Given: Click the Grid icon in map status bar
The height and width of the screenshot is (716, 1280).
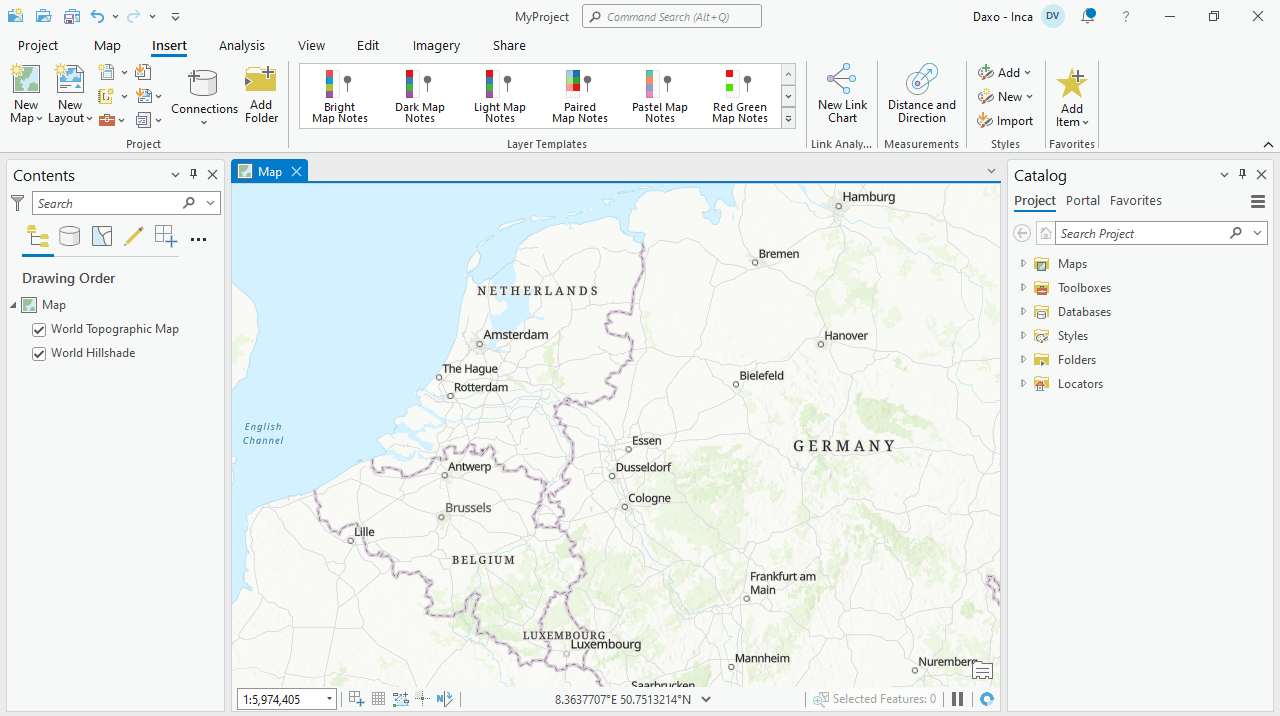Looking at the screenshot, I should pos(379,699).
